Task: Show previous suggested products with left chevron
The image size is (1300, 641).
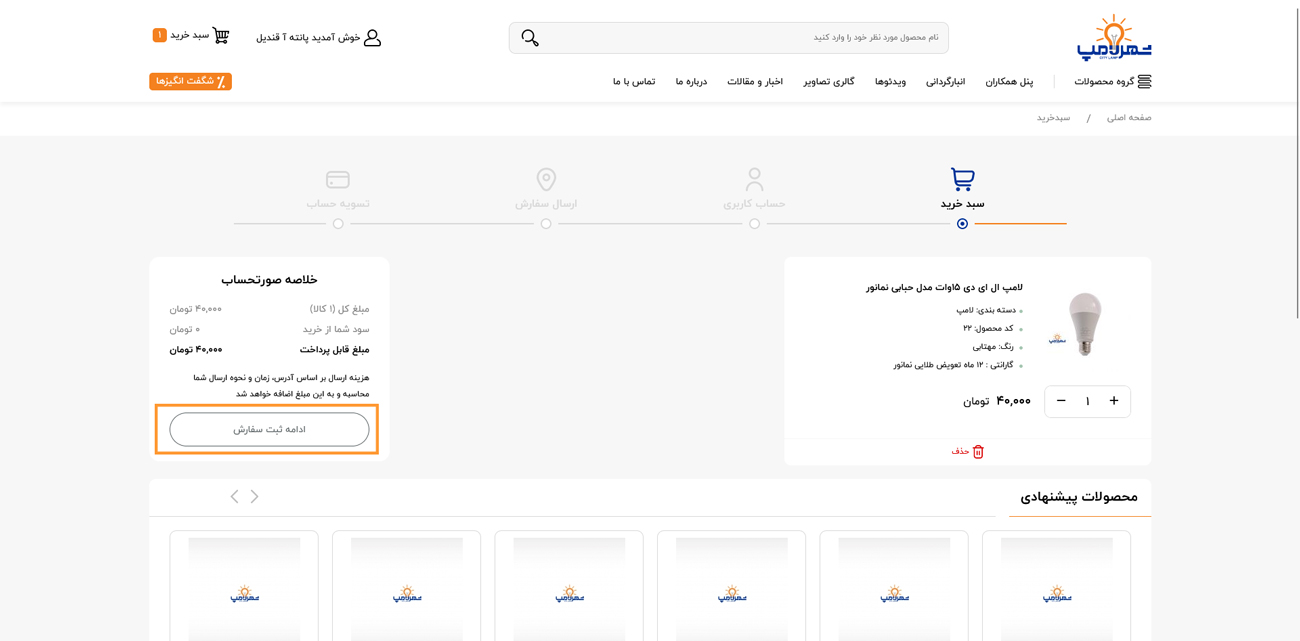Action: pyautogui.click(x=234, y=497)
